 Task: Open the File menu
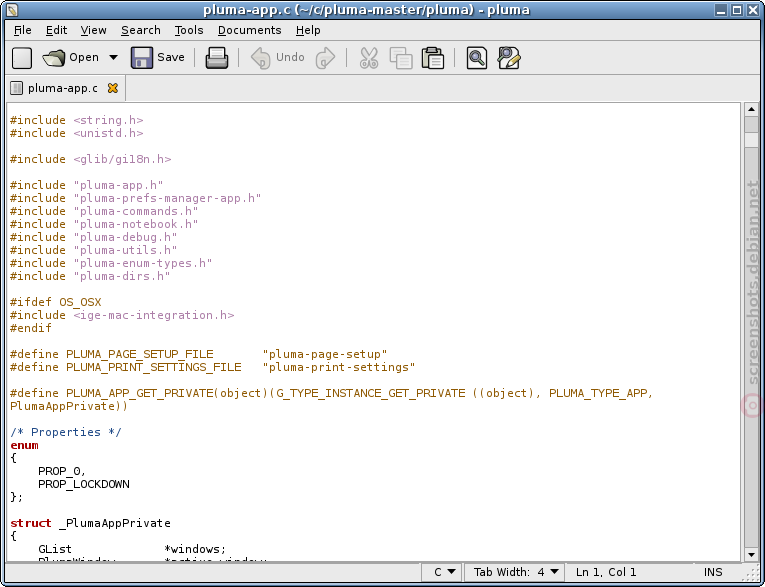click(22, 30)
